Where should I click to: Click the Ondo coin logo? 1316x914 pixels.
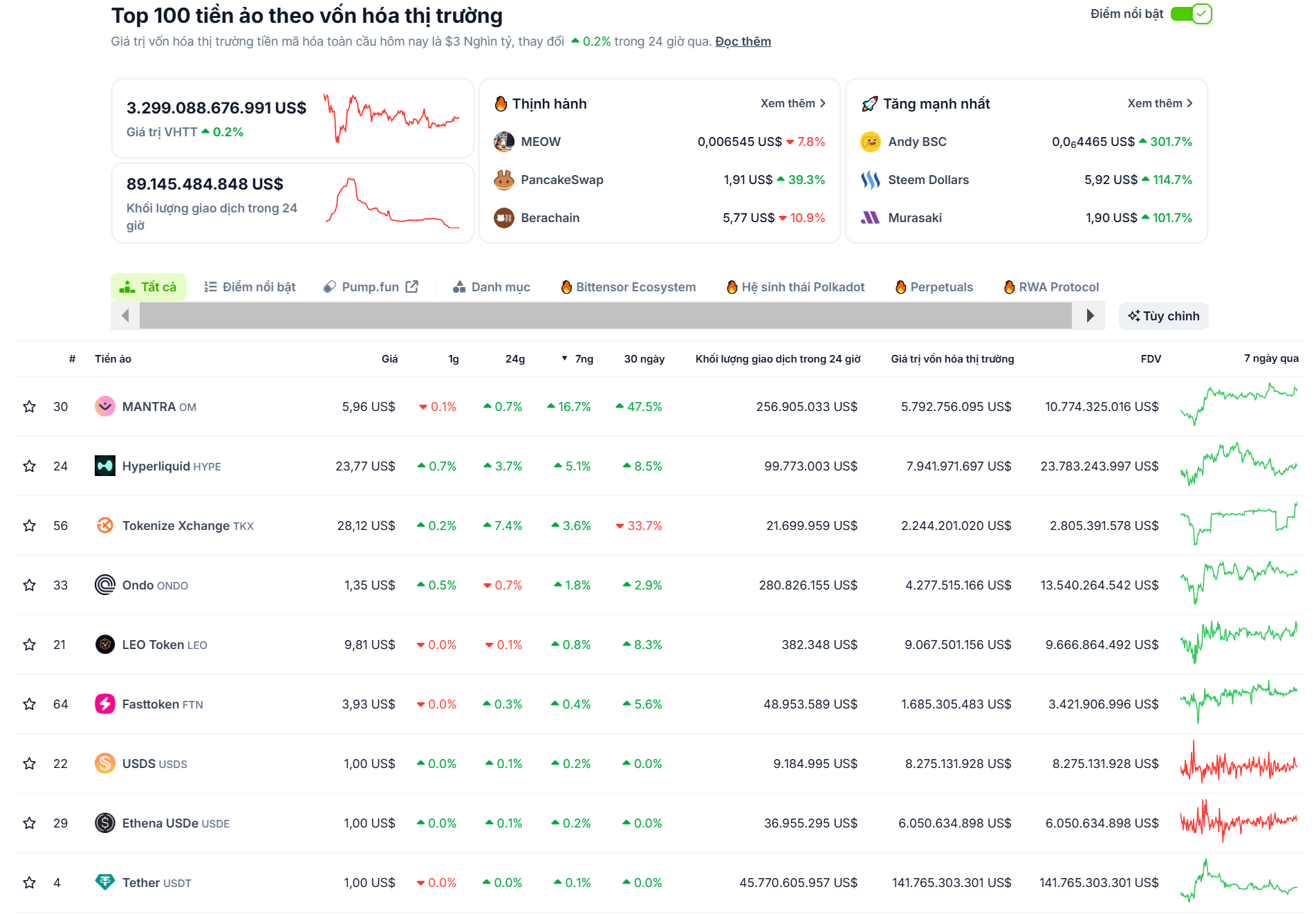[x=105, y=585]
